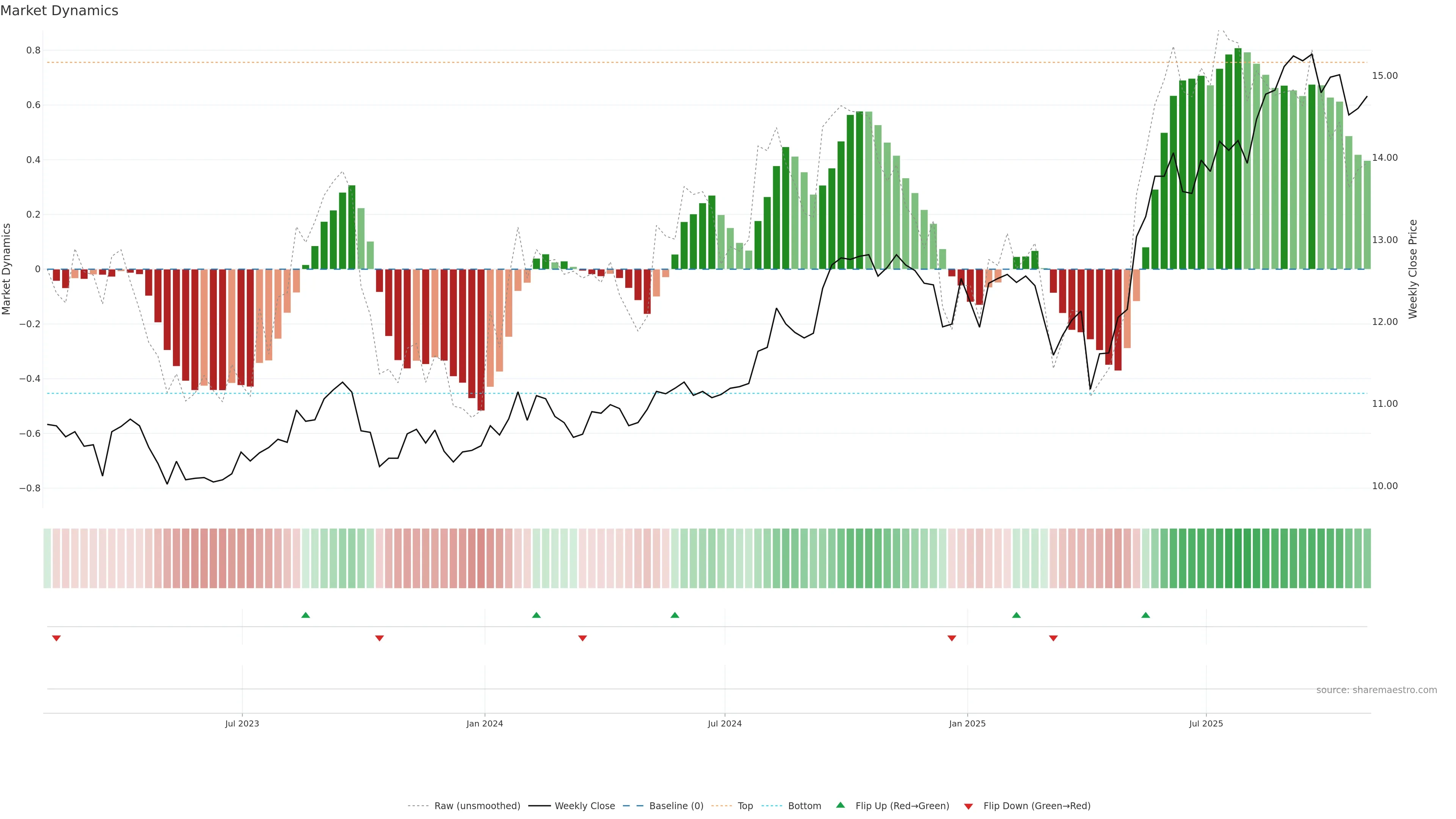
Task: Click the last red flip-down triangle marker
Action: coord(1053,638)
